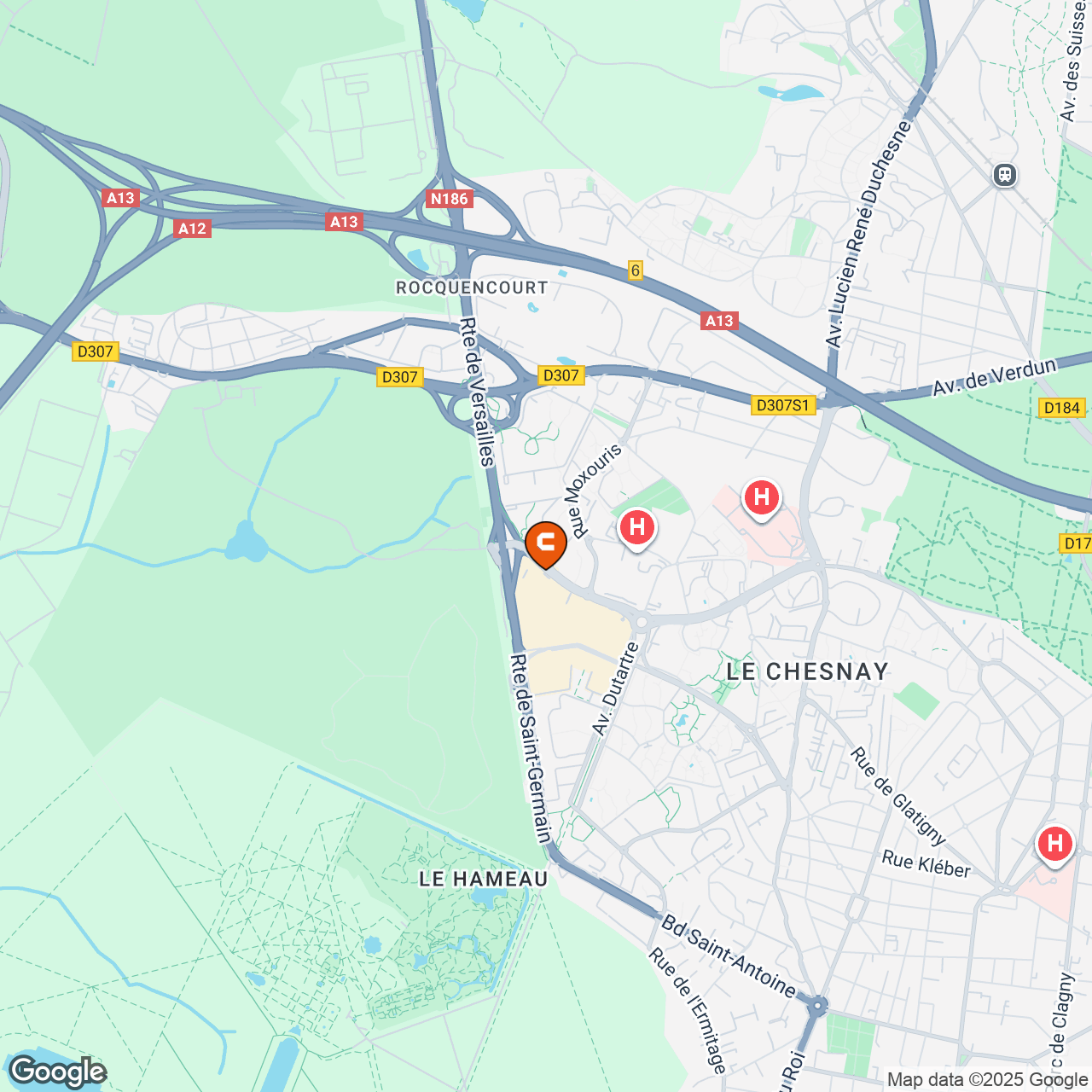This screenshot has height=1092, width=1092.
Task: Click the A13 shield near the left interchange
Action: [120, 198]
